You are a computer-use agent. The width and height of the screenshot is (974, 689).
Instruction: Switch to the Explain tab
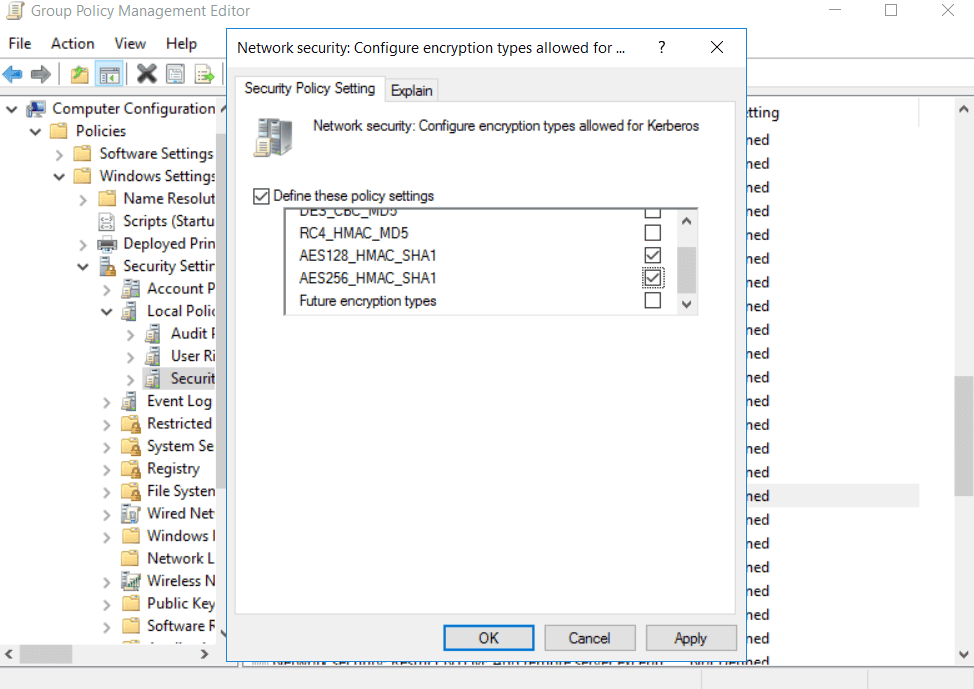click(411, 91)
